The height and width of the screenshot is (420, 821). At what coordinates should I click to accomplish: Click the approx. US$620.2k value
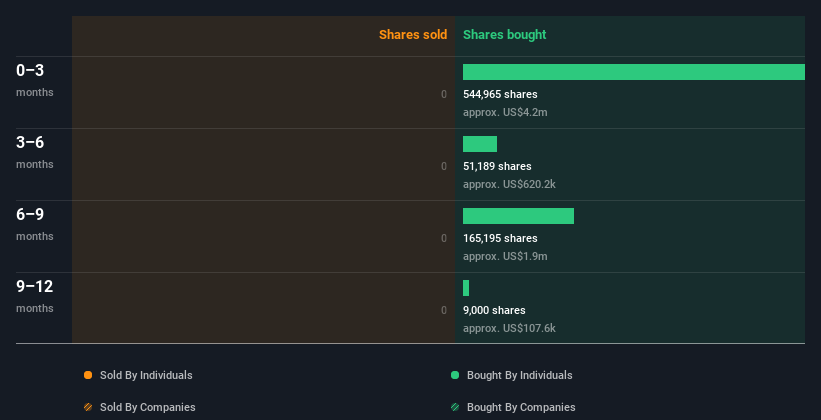click(x=509, y=184)
